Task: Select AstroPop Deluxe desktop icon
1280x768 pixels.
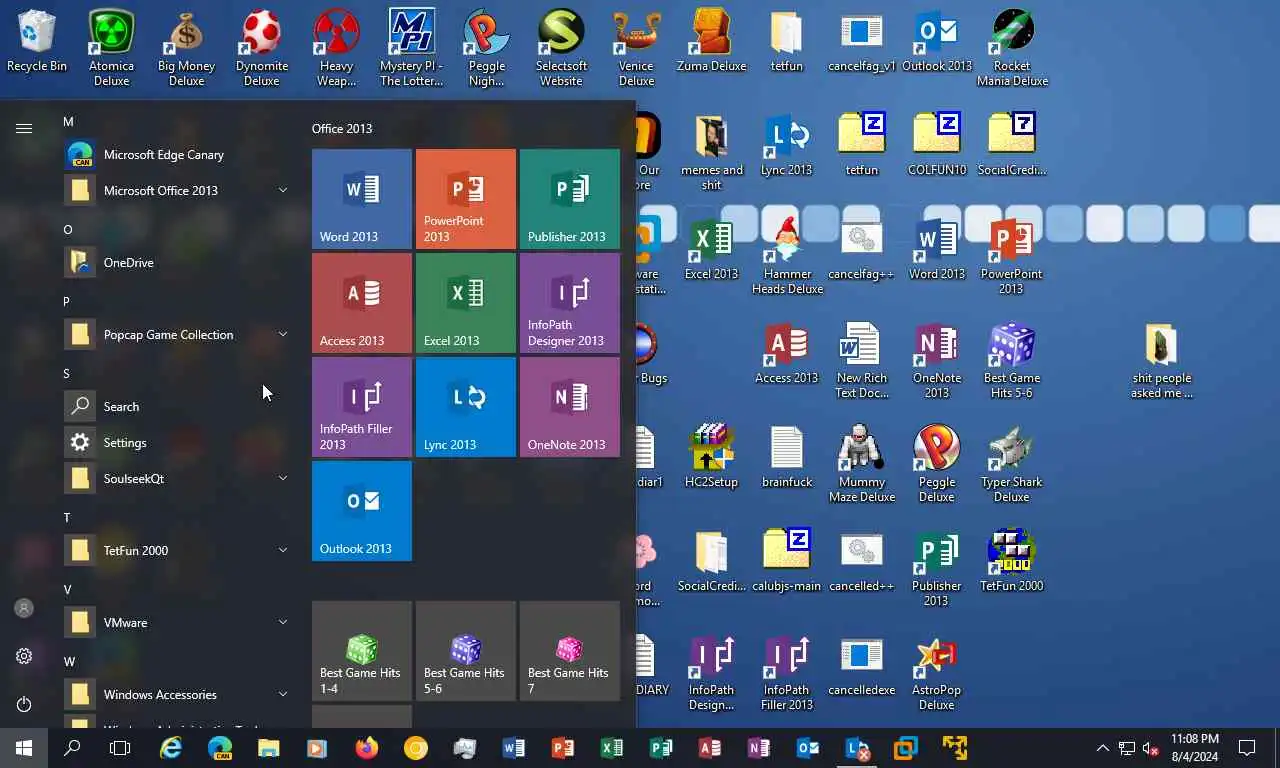Action: click(x=937, y=672)
